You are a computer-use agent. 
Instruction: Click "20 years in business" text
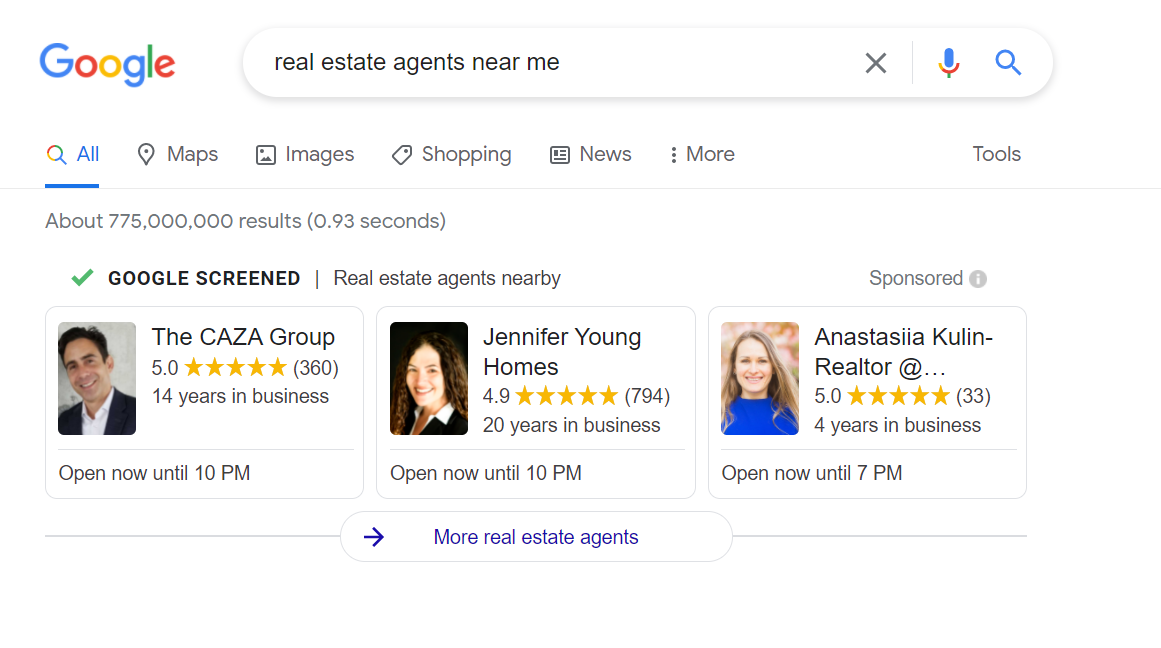pyautogui.click(x=571, y=425)
